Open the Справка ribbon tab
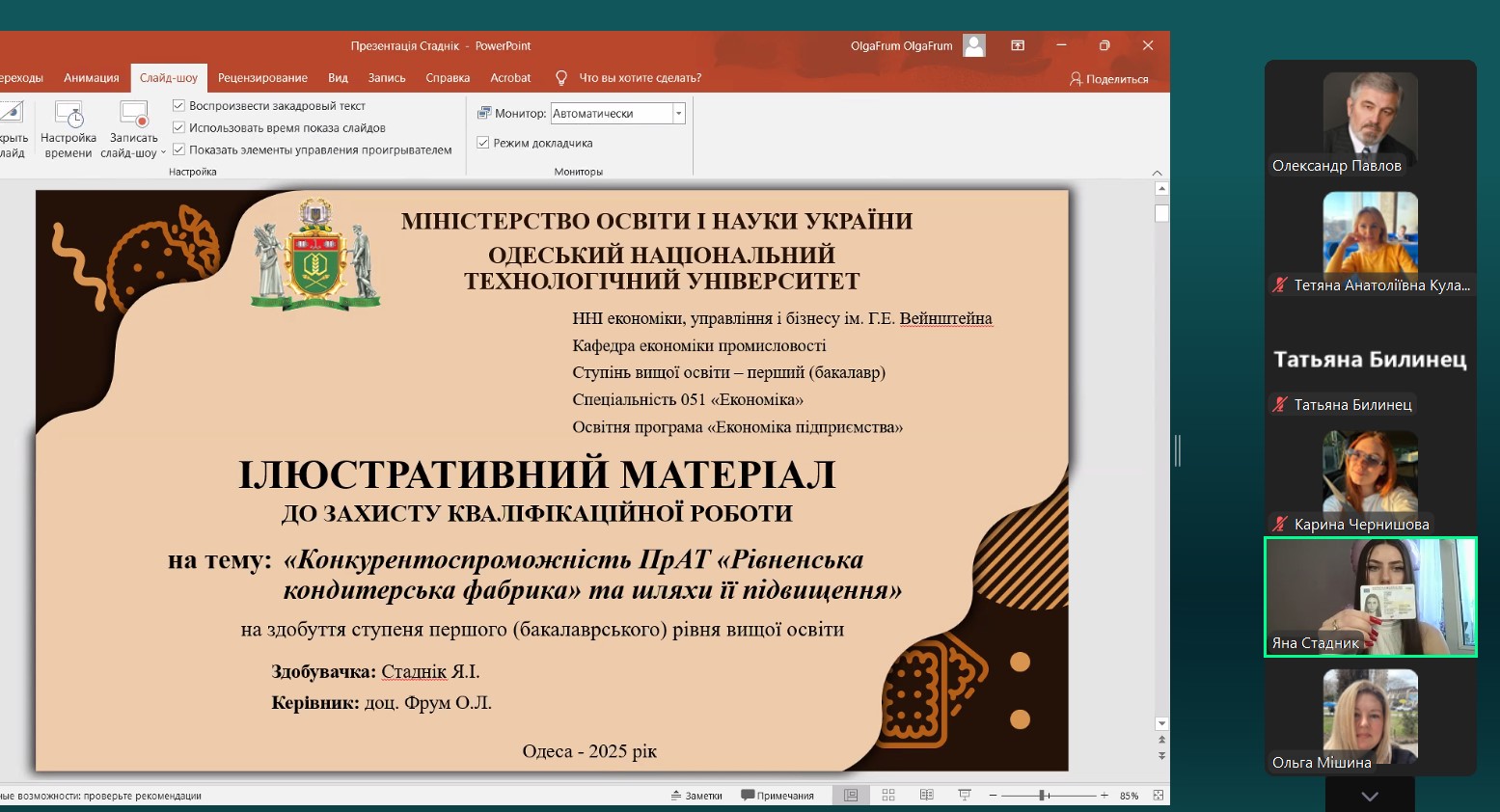The width and height of the screenshot is (1500, 812). [448, 78]
